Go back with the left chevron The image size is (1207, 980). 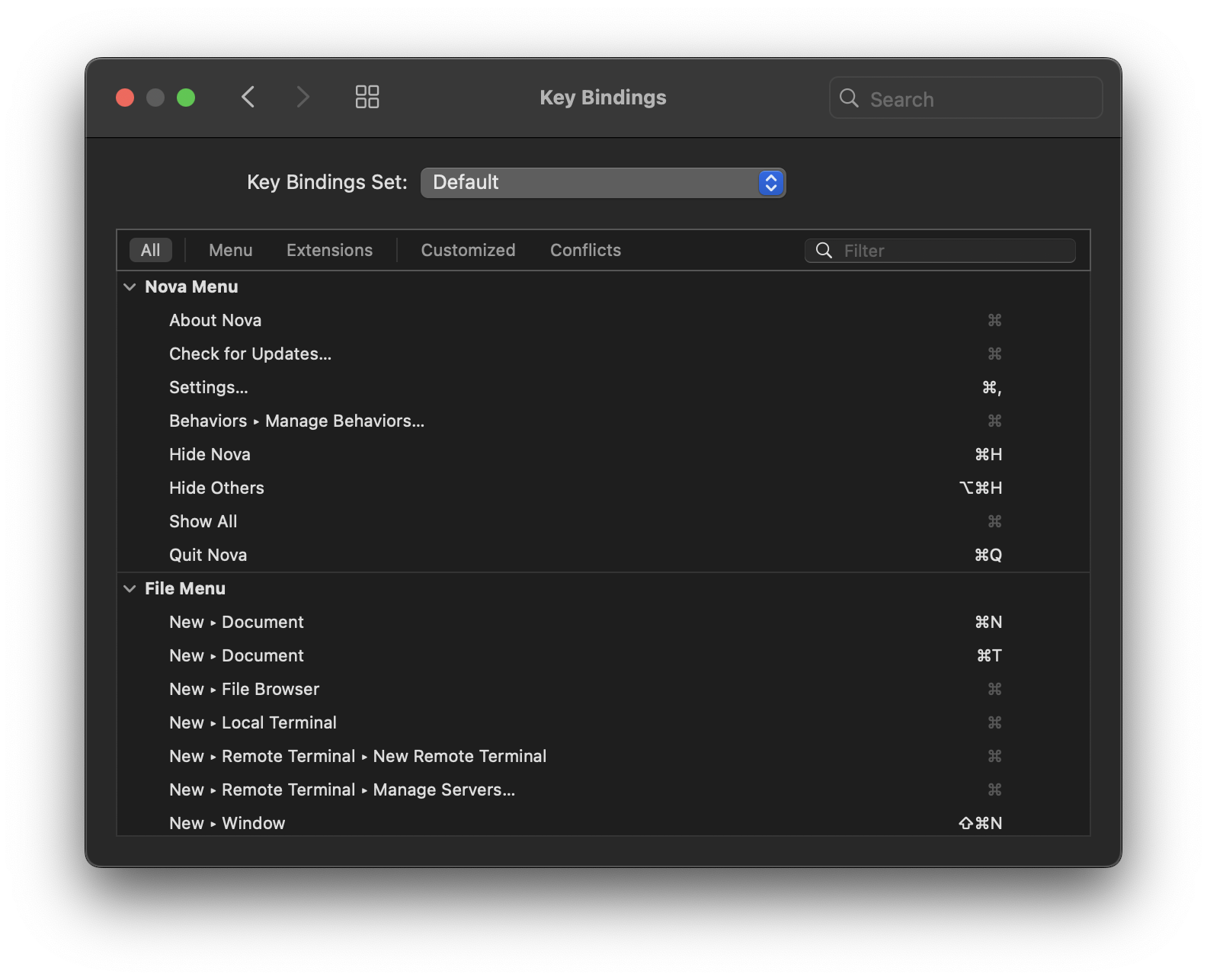248,97
